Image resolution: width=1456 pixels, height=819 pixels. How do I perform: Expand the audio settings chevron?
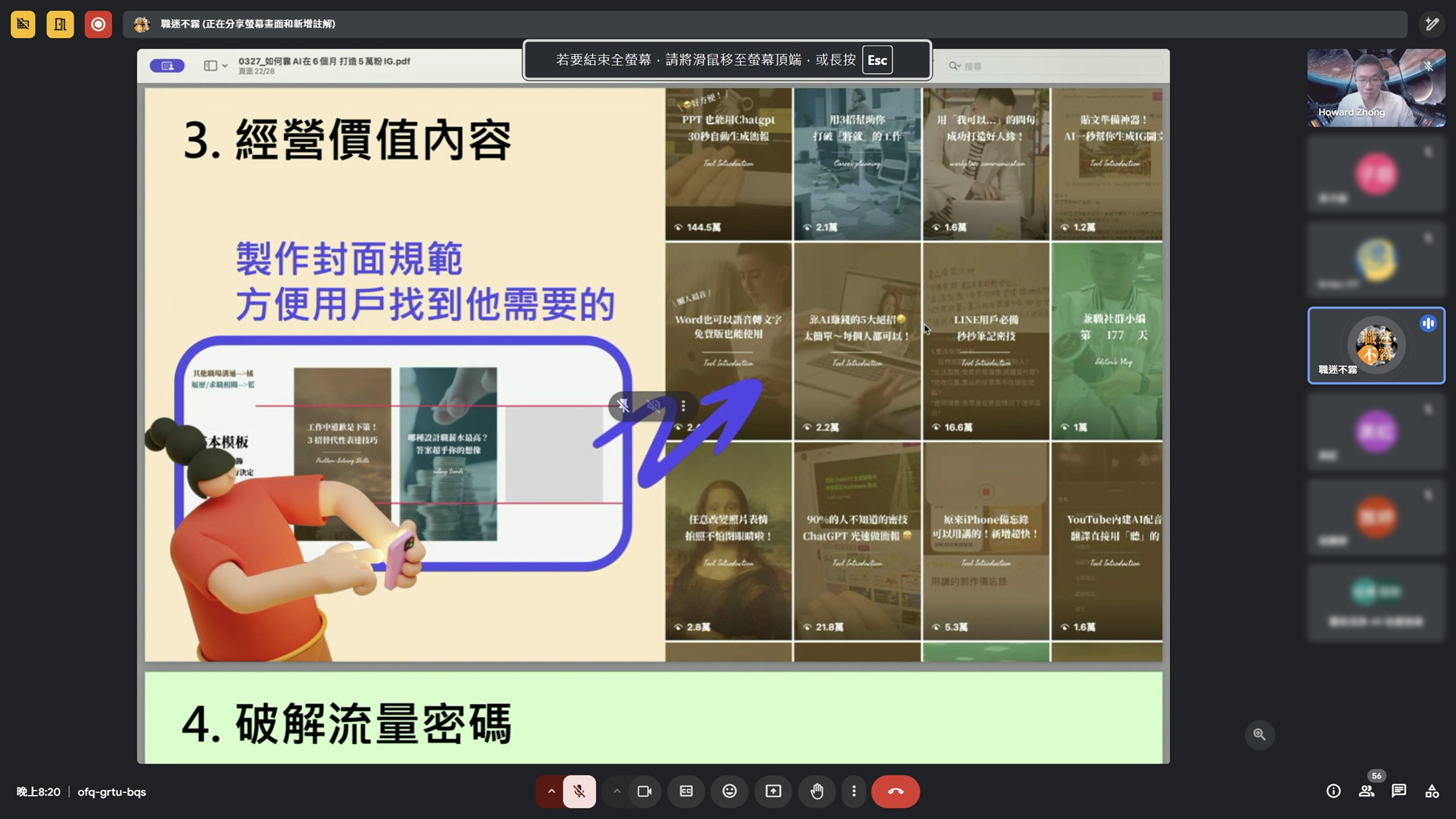(x=551, y=791)
